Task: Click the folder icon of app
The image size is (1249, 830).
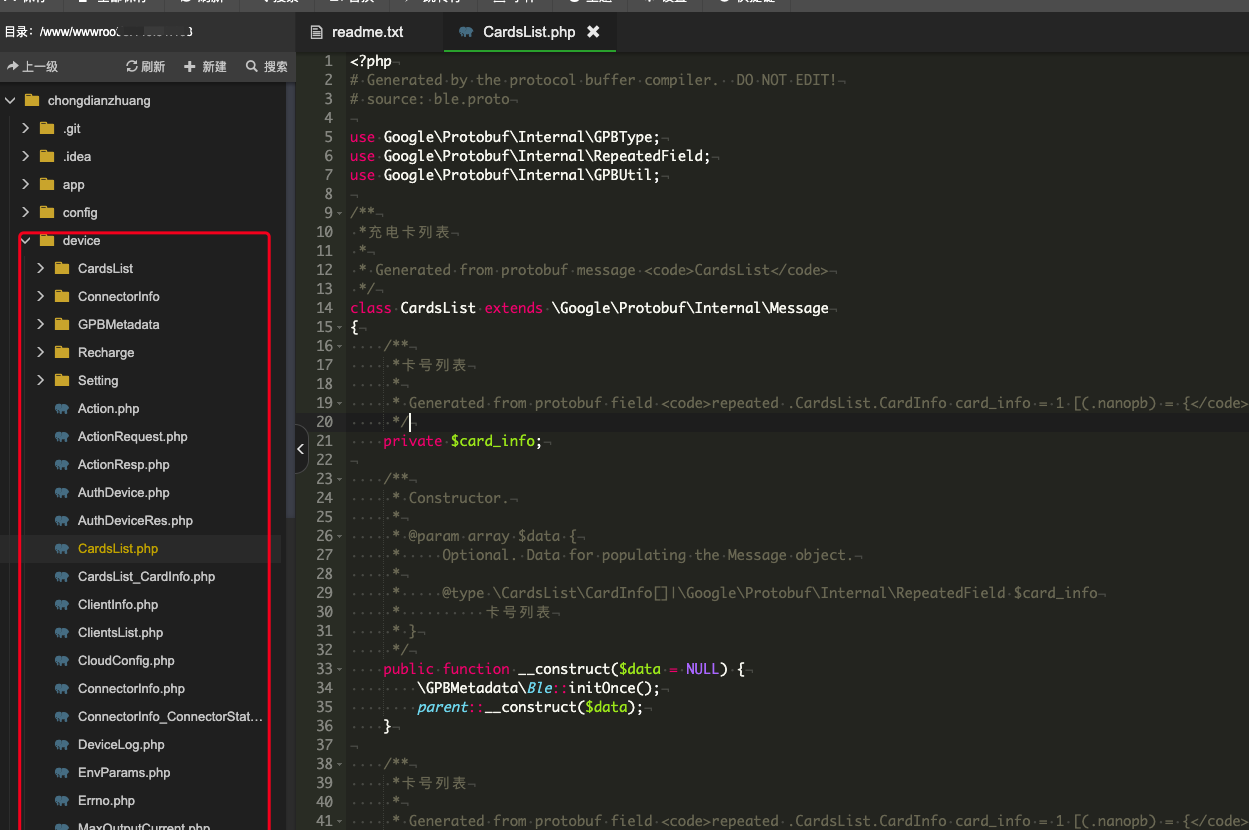Action: pyautogui.click(x=47, y=184)
